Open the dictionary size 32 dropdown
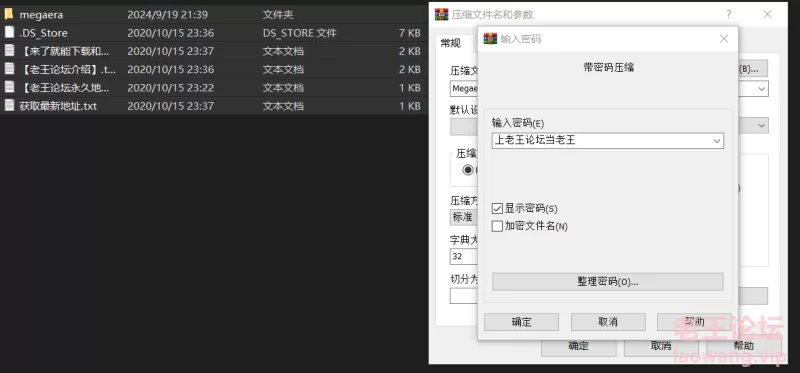This screenshot has height=373, width=800. point(464,257)
